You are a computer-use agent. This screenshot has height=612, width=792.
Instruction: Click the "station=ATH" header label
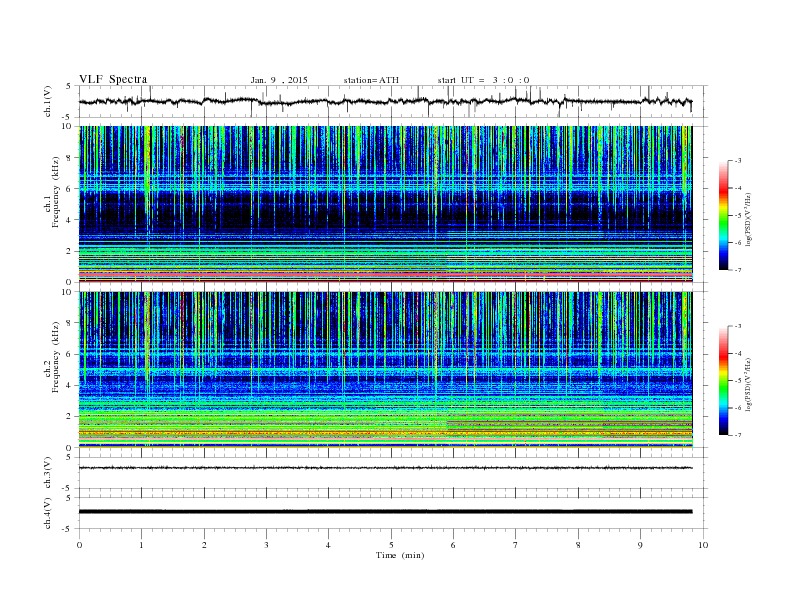click(371, 80)
